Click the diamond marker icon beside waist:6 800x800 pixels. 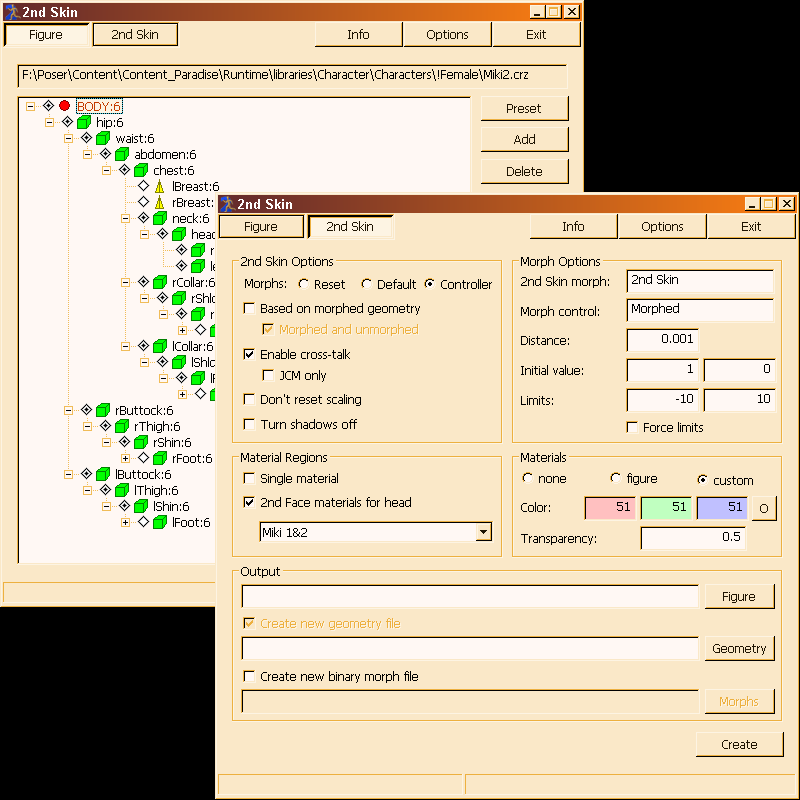point(86,138)
